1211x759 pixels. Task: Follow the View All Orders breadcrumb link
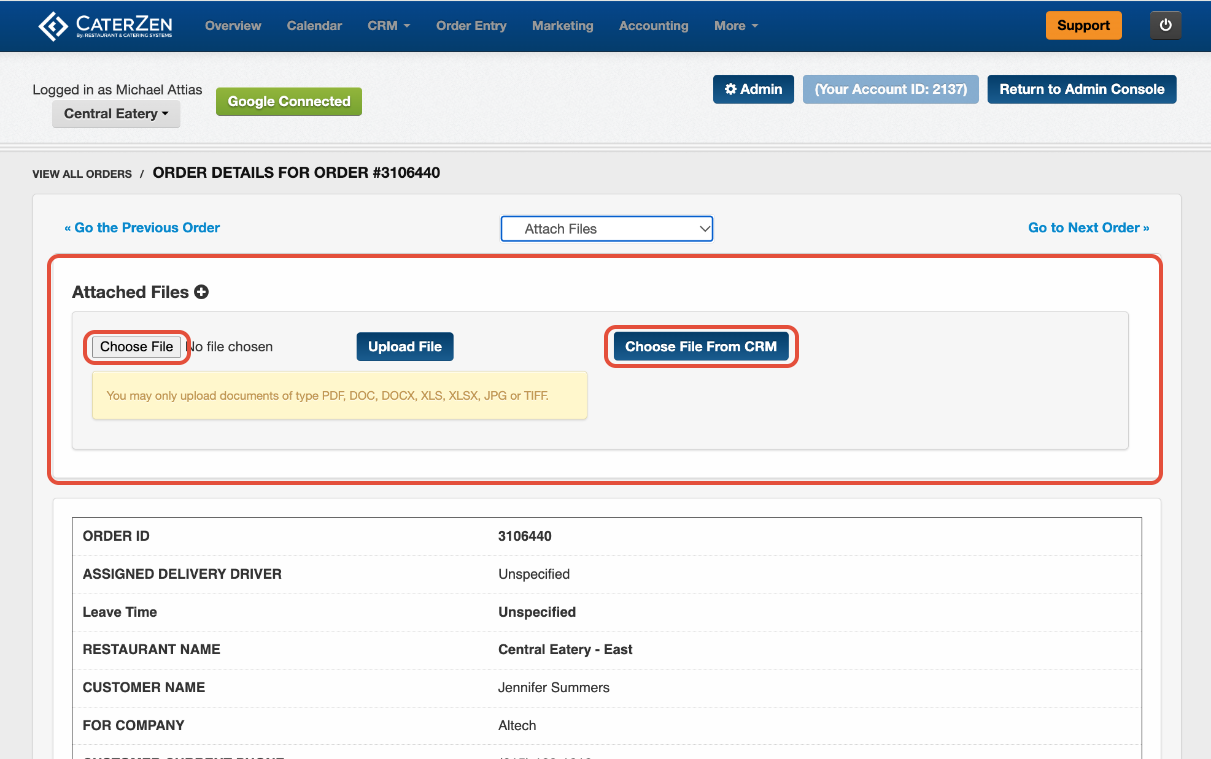(x=82, y=174)
